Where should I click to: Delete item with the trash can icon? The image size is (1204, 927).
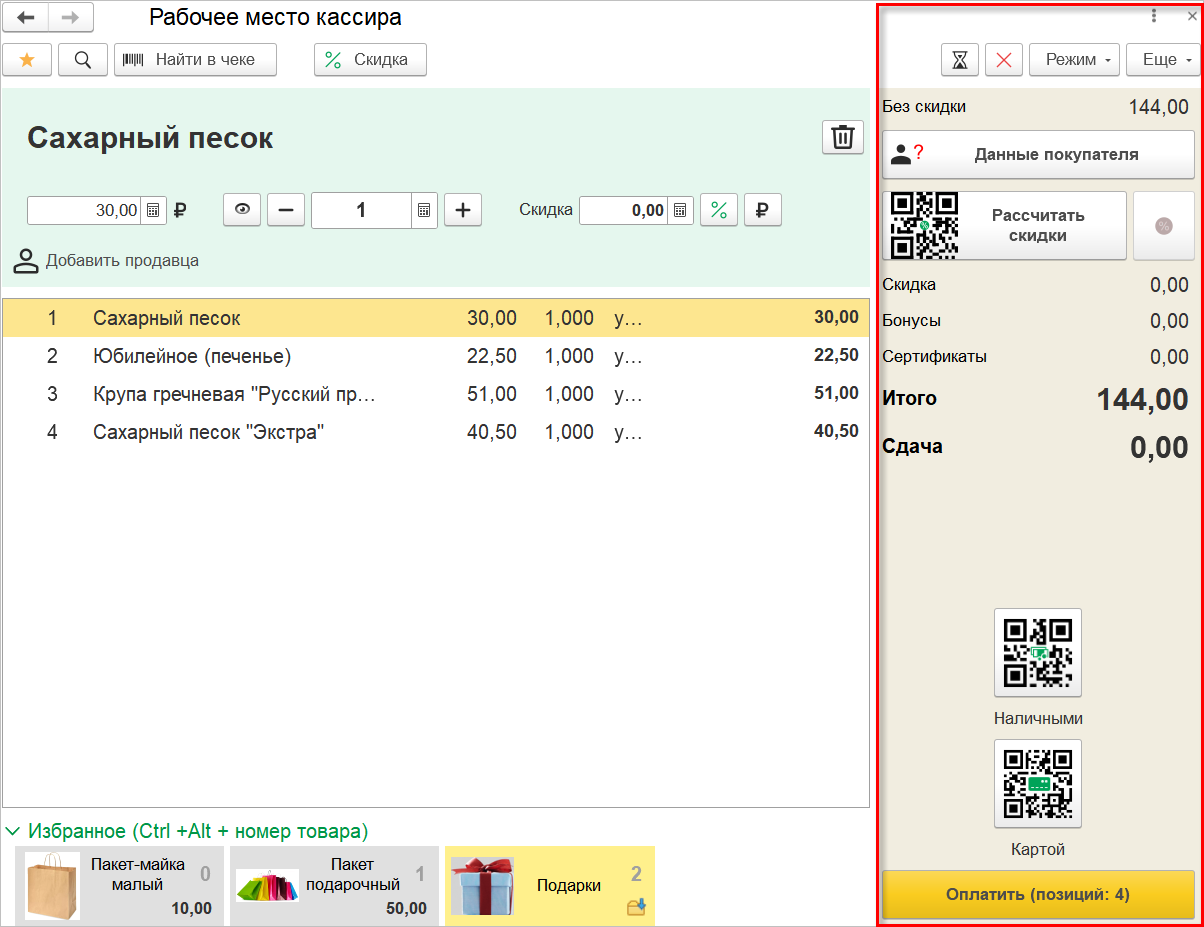(843, 137)
